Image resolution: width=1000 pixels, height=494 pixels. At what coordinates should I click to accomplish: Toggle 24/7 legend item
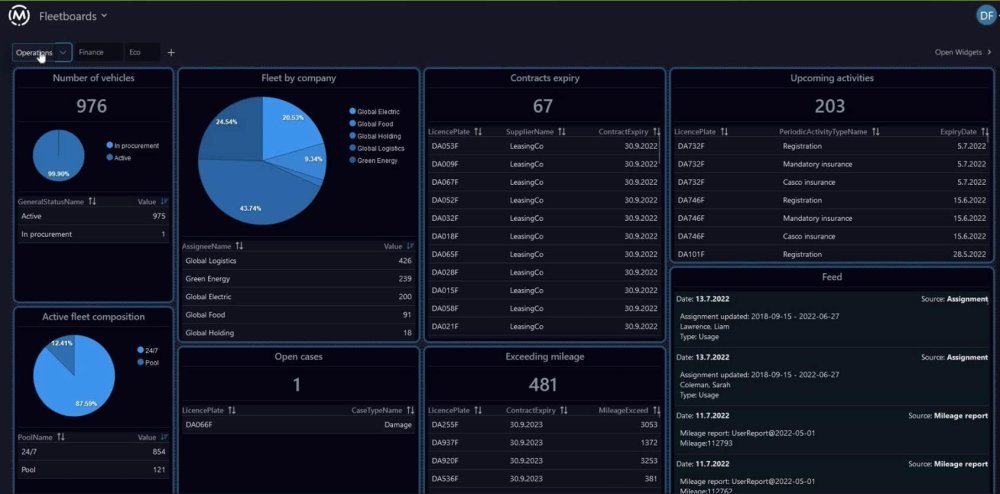pyautogui.click(x=147, y=350)
